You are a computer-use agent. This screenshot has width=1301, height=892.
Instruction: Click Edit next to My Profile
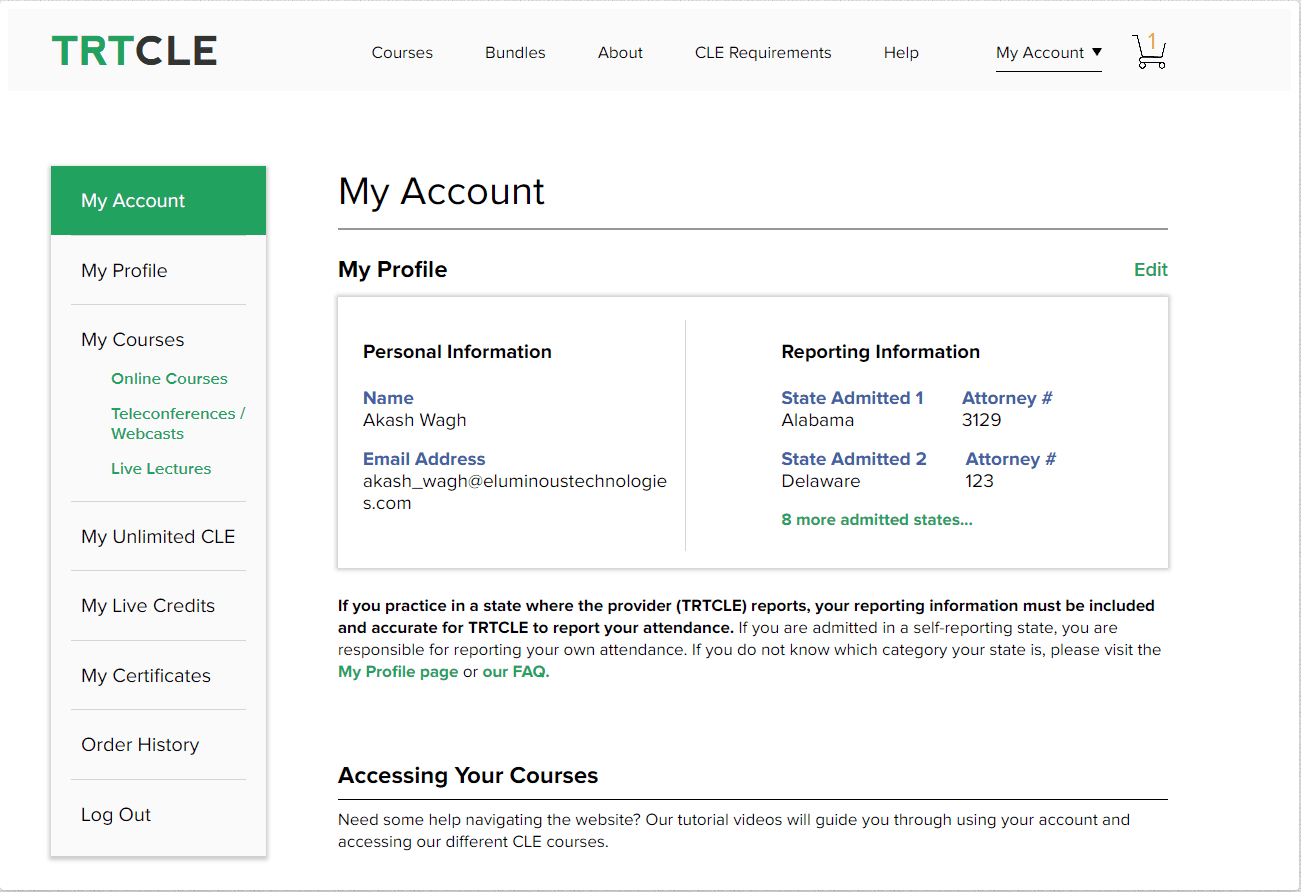pyautogui.click(x=1151, y=269)
